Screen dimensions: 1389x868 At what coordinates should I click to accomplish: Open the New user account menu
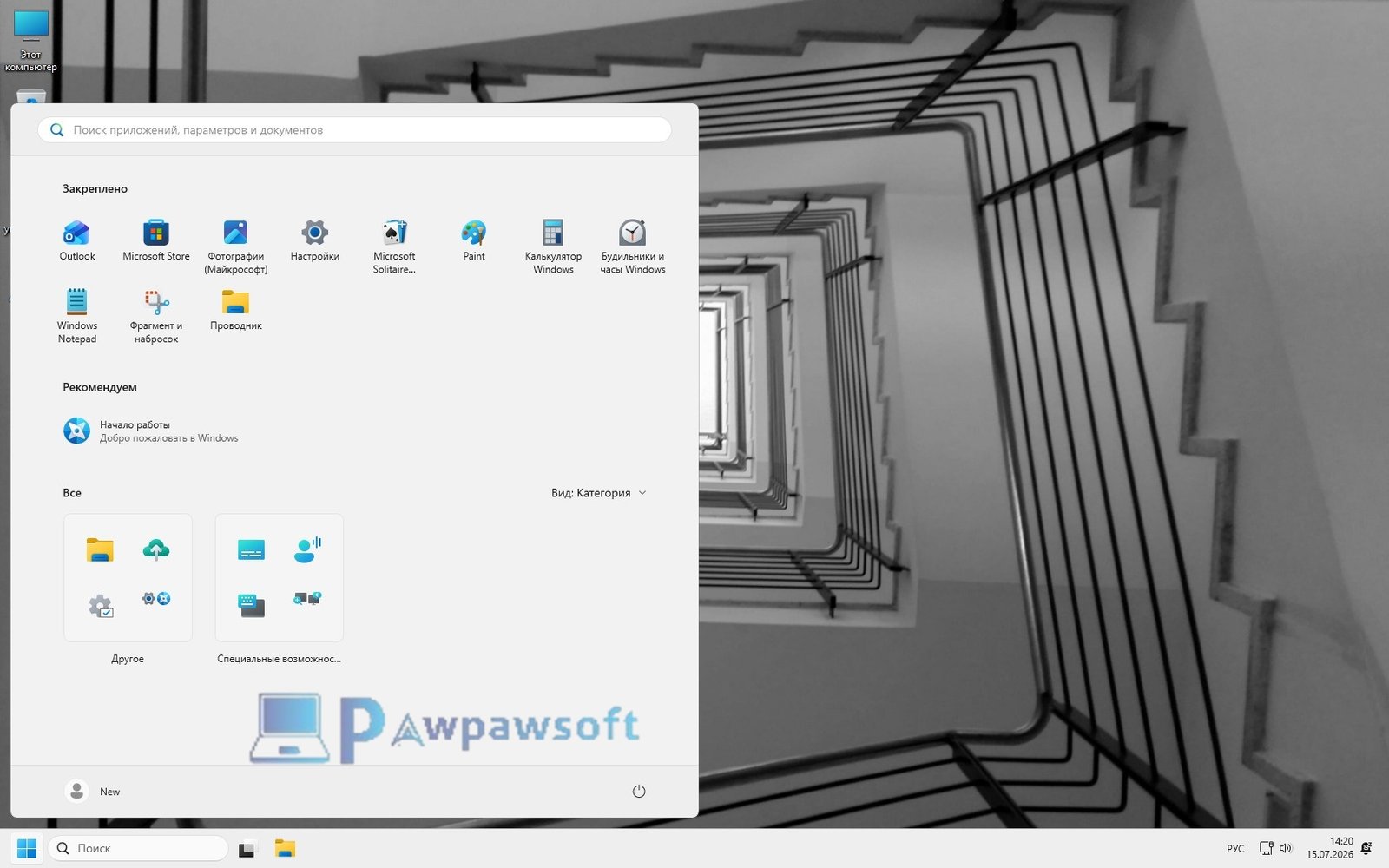93,791
